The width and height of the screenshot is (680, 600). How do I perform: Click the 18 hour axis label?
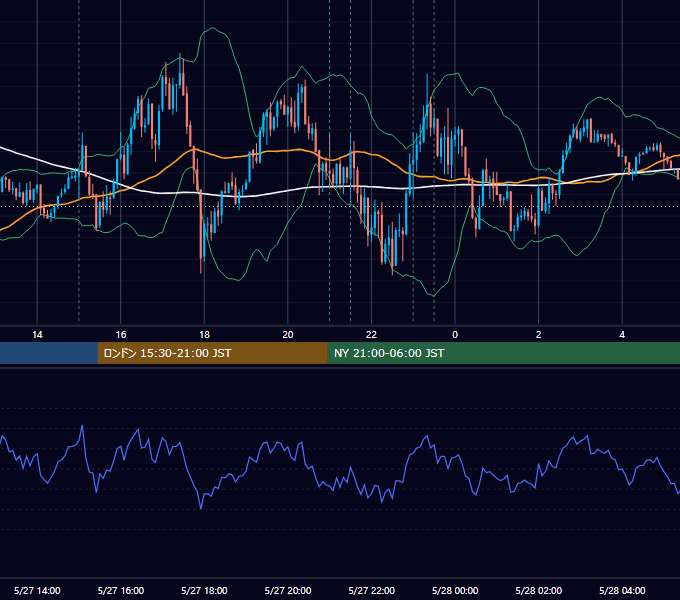click(204, 335)
